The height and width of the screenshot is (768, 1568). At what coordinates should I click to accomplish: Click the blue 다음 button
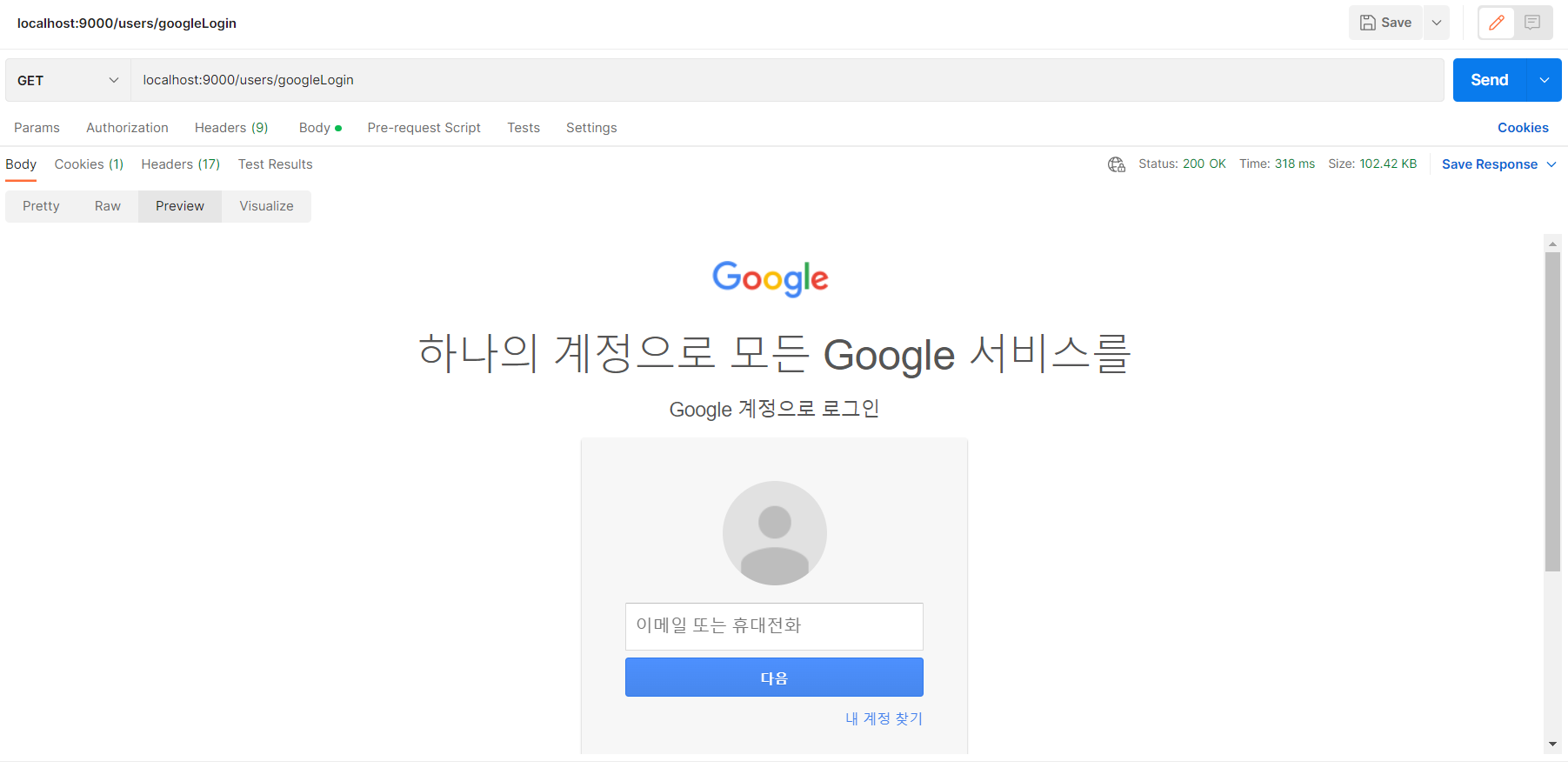774,678
